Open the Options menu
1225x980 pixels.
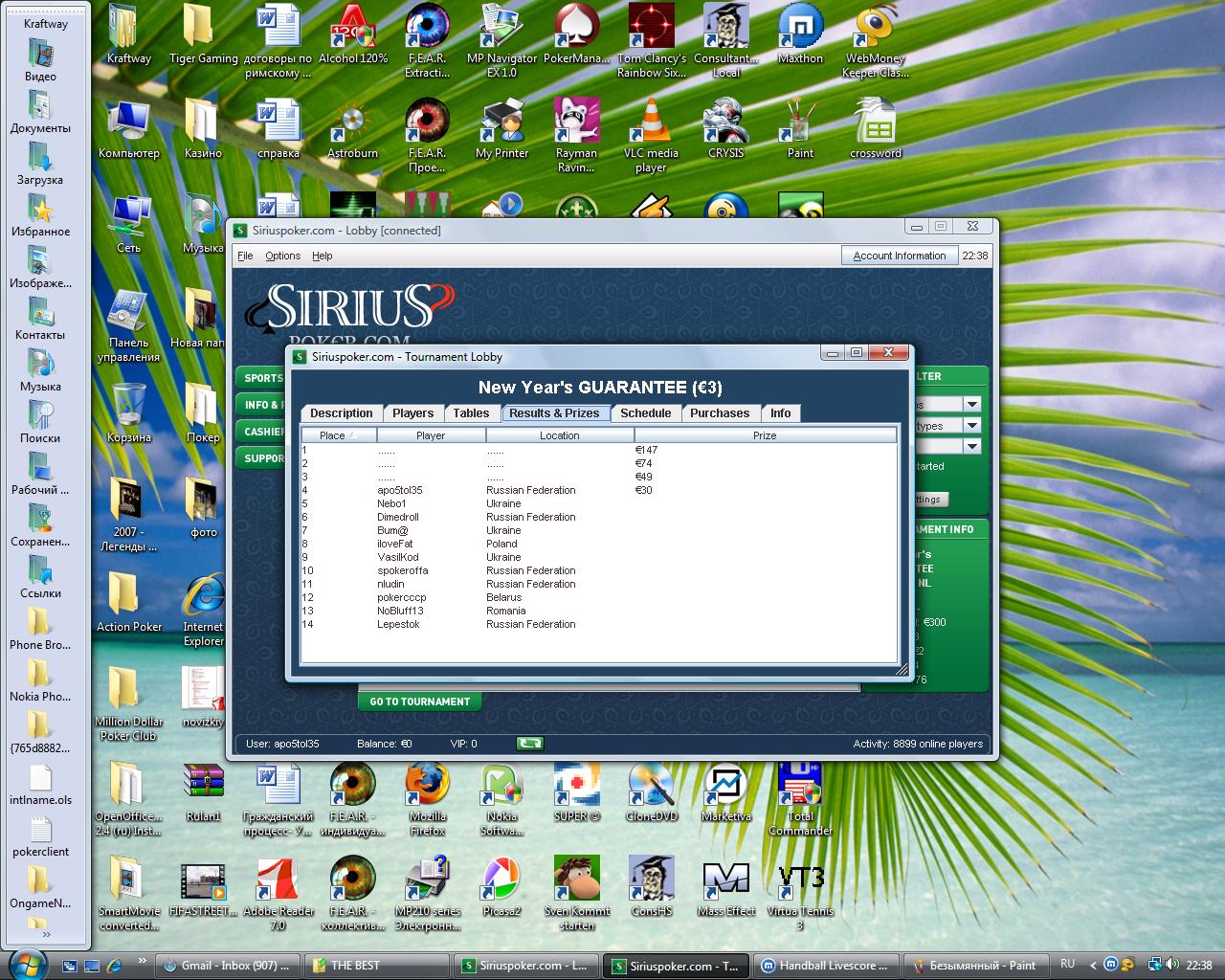pyautogui.click(x=282, y=256)
